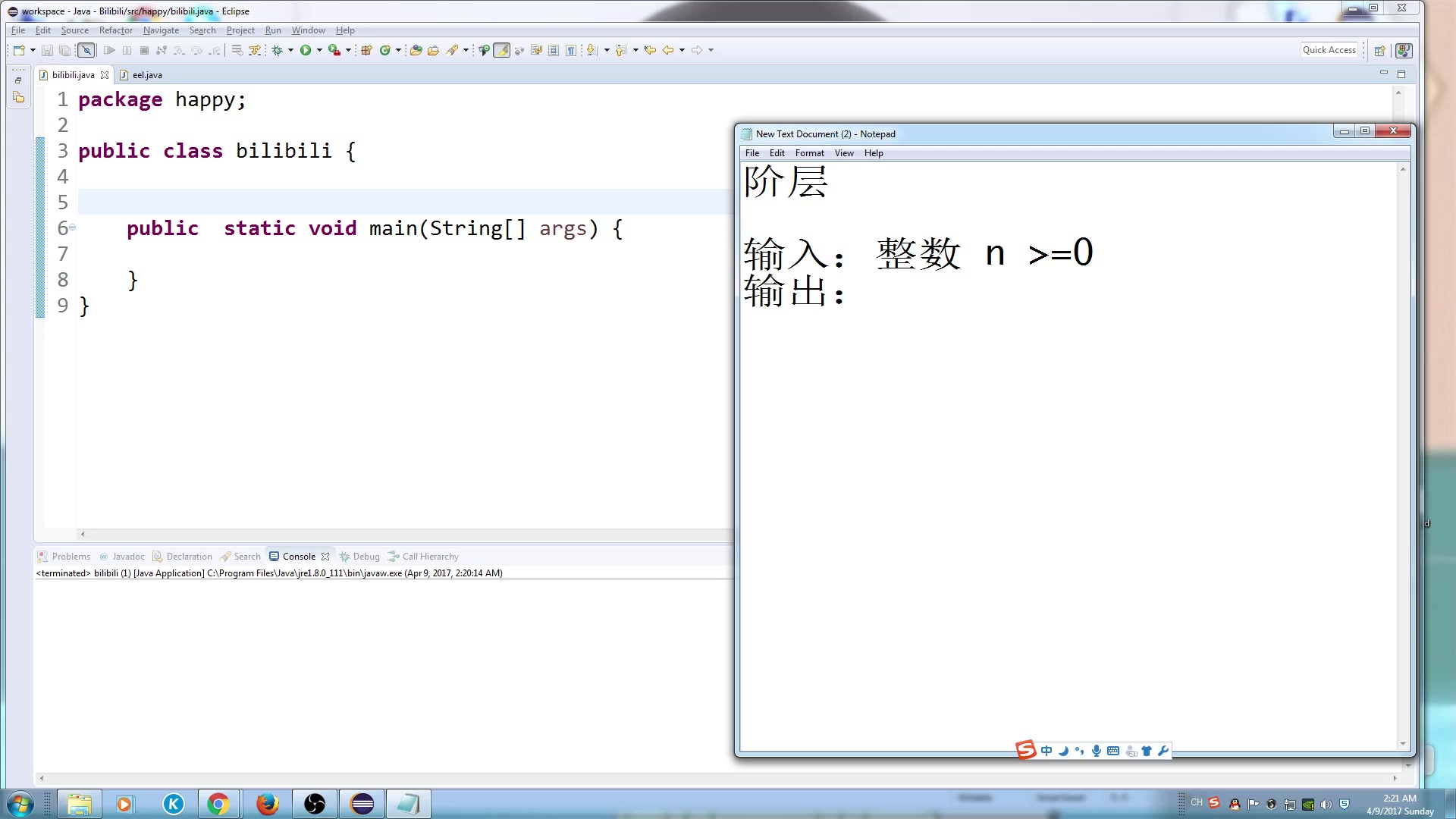
Task: Open the New wizard dropdown arrow
Action: 33,50
